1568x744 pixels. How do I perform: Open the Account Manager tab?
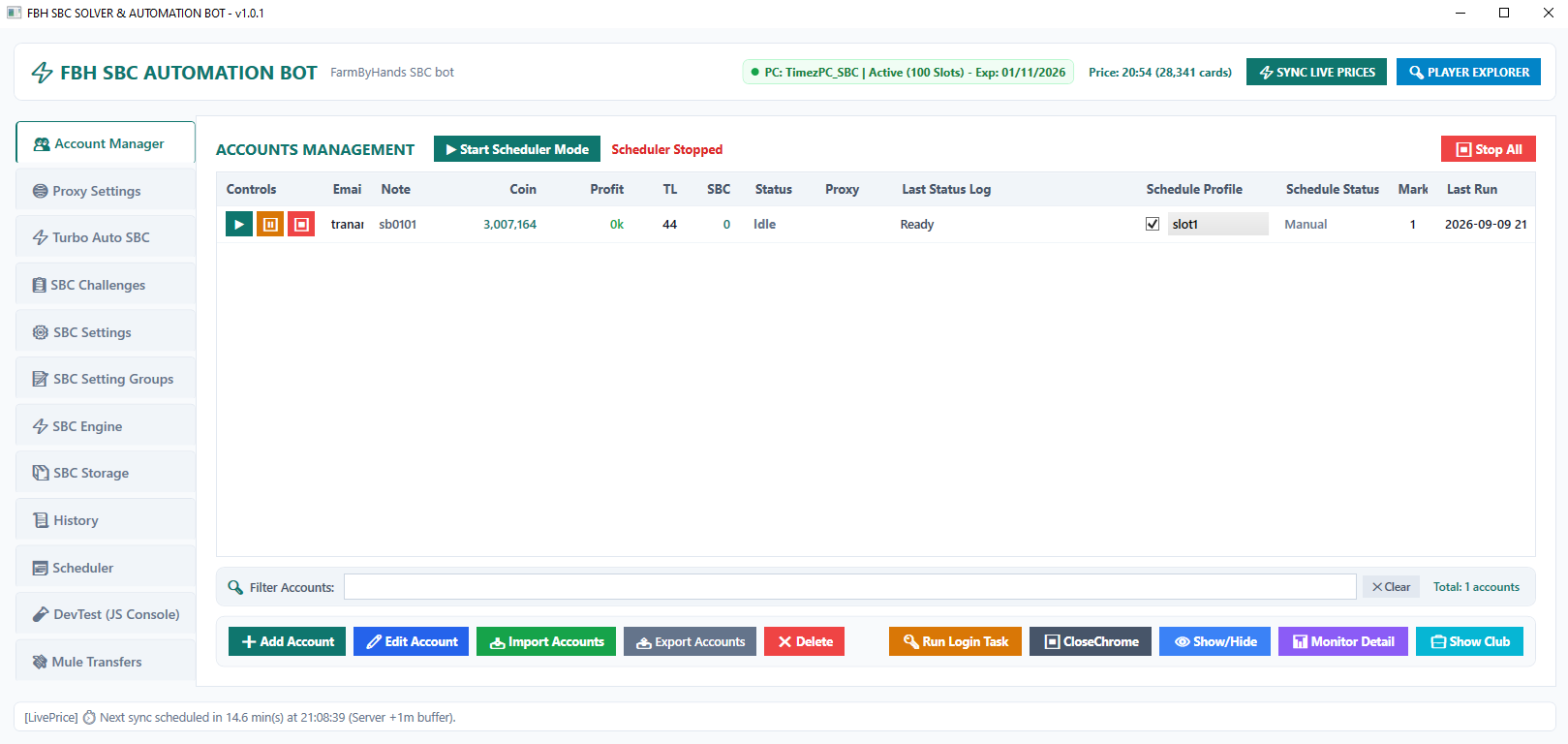tap(106, 143)
